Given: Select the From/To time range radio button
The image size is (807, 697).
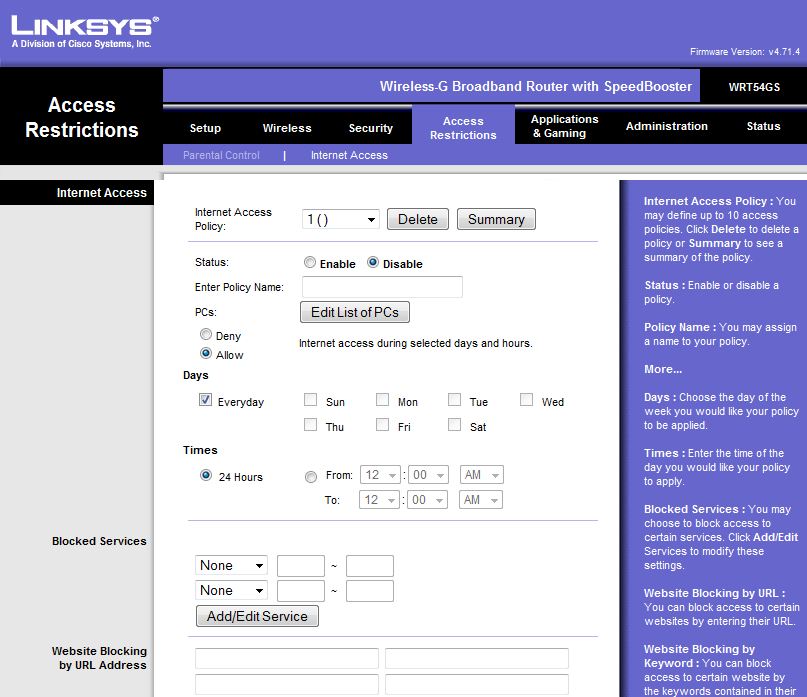Looking at the screenshot, I should click(310, 477).
